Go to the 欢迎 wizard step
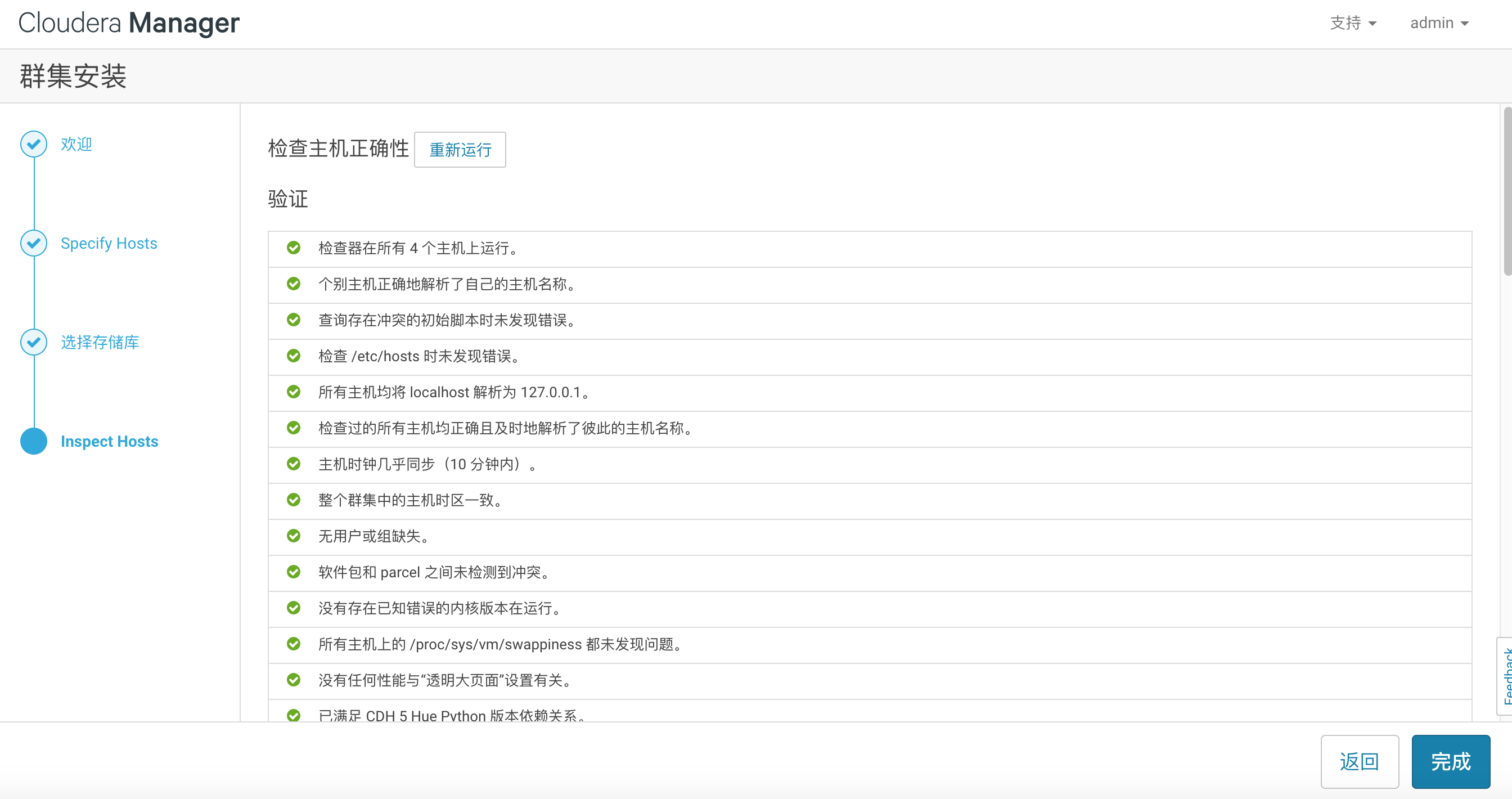1512x799 pixels. pos(76,144)
